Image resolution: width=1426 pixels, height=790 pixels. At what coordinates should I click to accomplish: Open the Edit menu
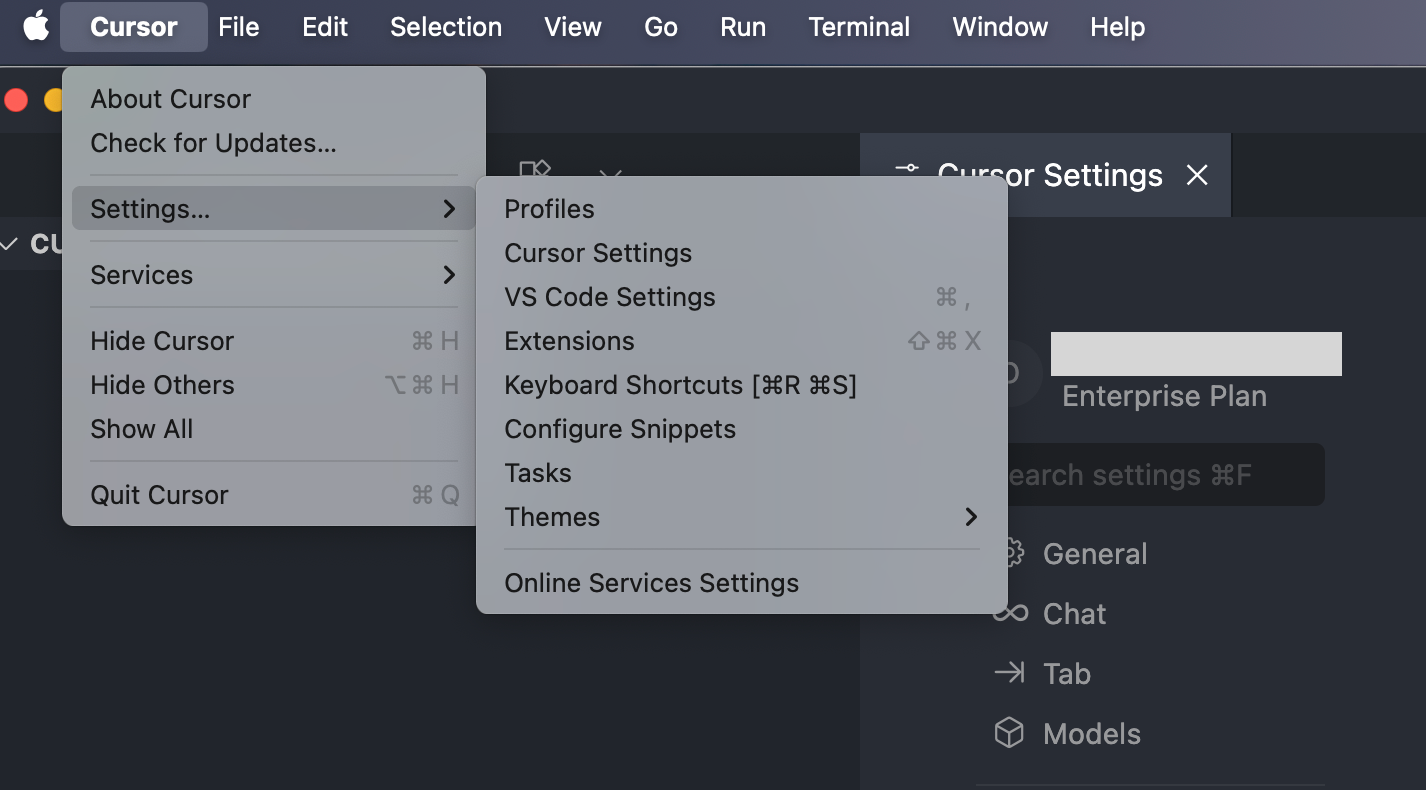325,27
